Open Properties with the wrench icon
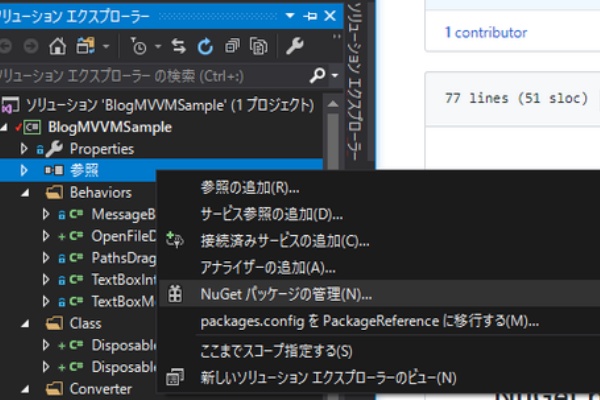Viewport: 600px width, 400px height. pos(295,46)
